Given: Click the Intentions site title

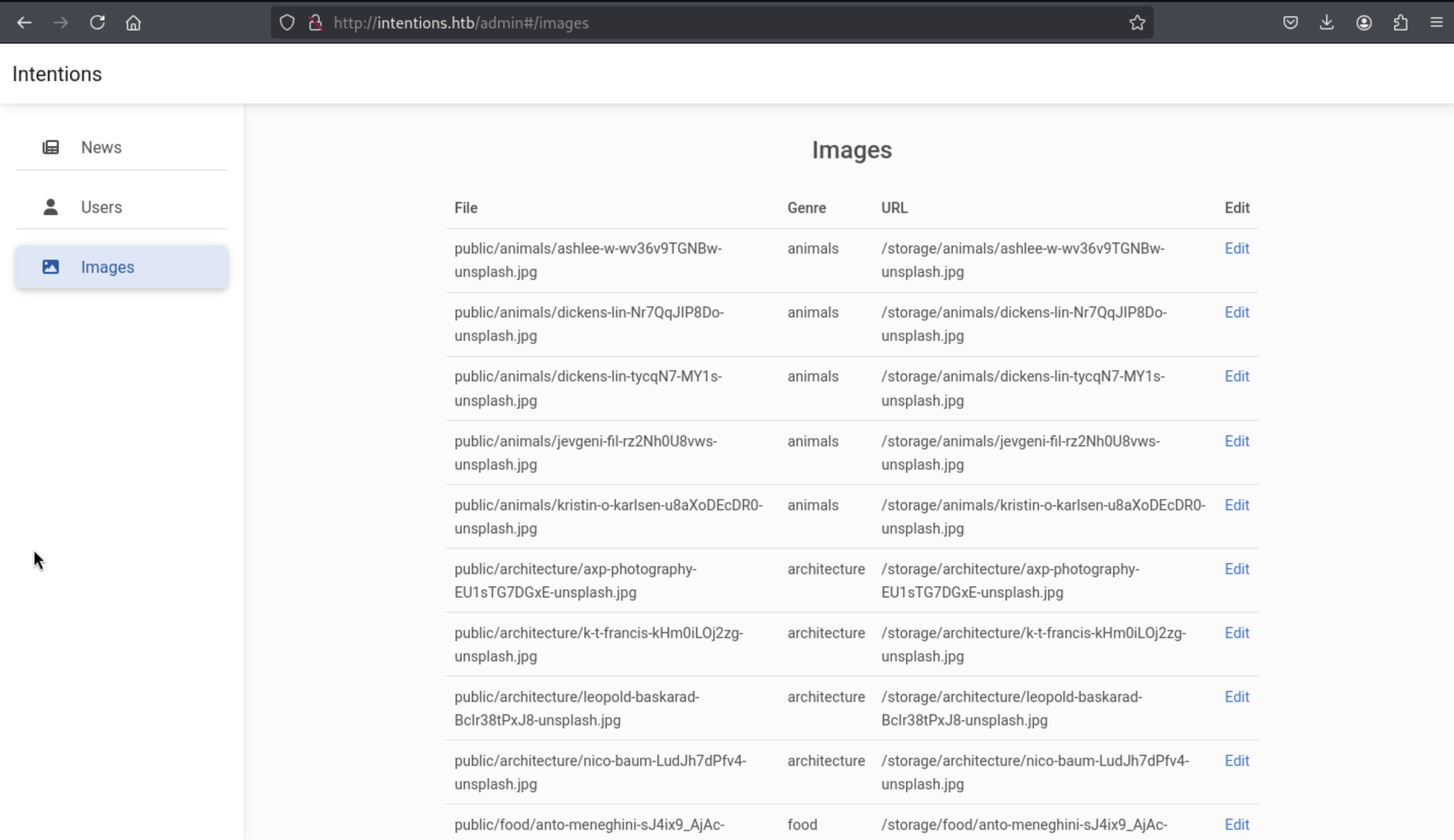Looking at the screenshot, I should point(57,74).
